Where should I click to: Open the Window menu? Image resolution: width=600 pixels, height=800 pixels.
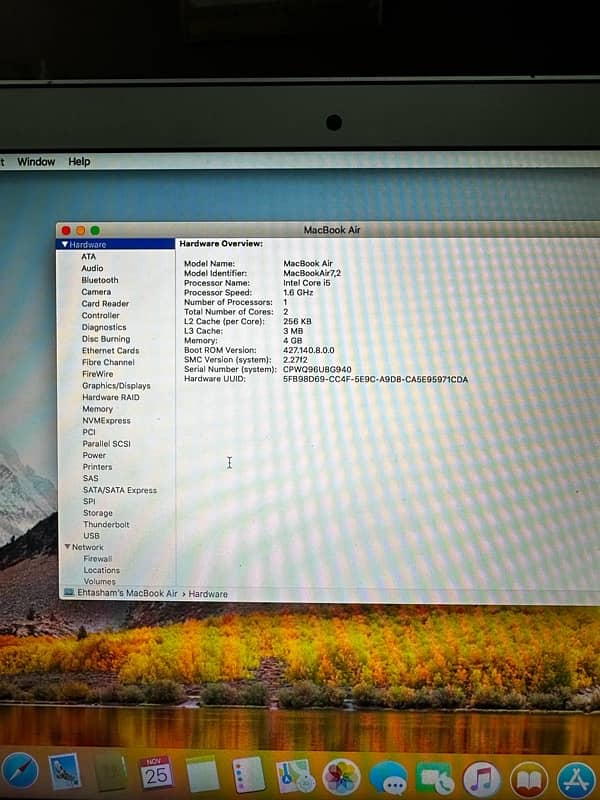pos(36,162)
